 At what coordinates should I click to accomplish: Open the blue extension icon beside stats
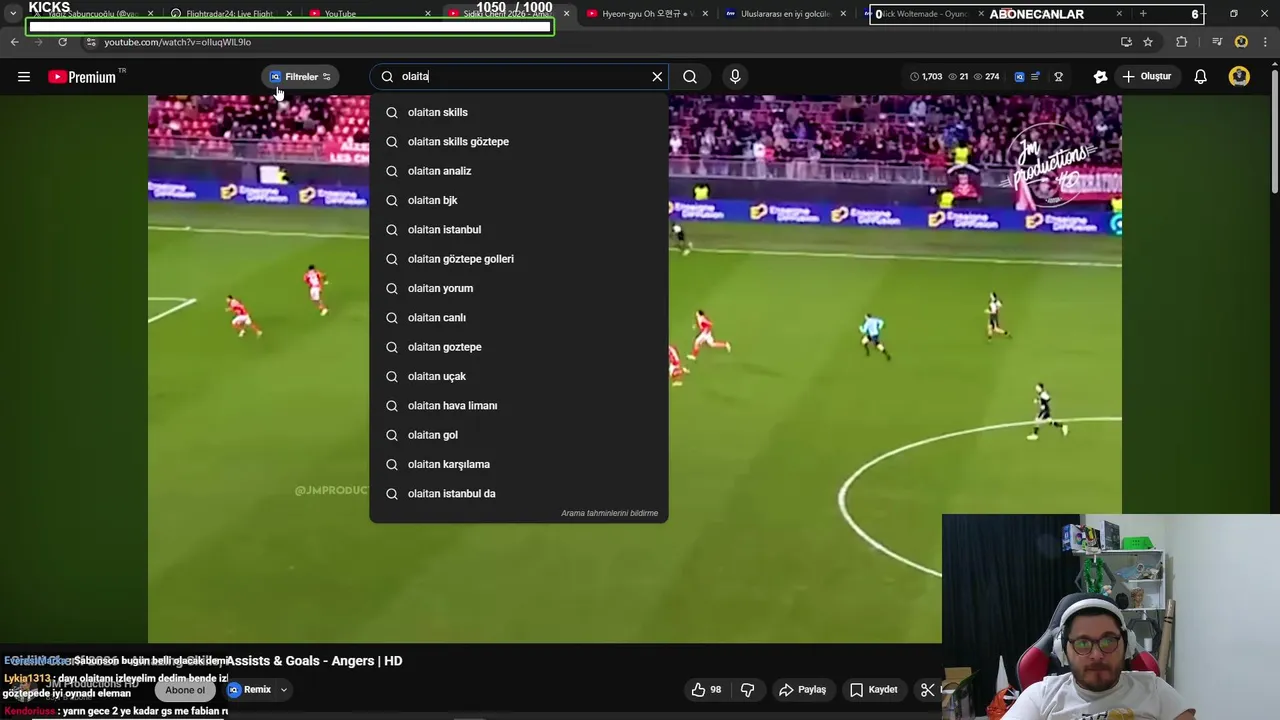click(x=1019, y=77)
